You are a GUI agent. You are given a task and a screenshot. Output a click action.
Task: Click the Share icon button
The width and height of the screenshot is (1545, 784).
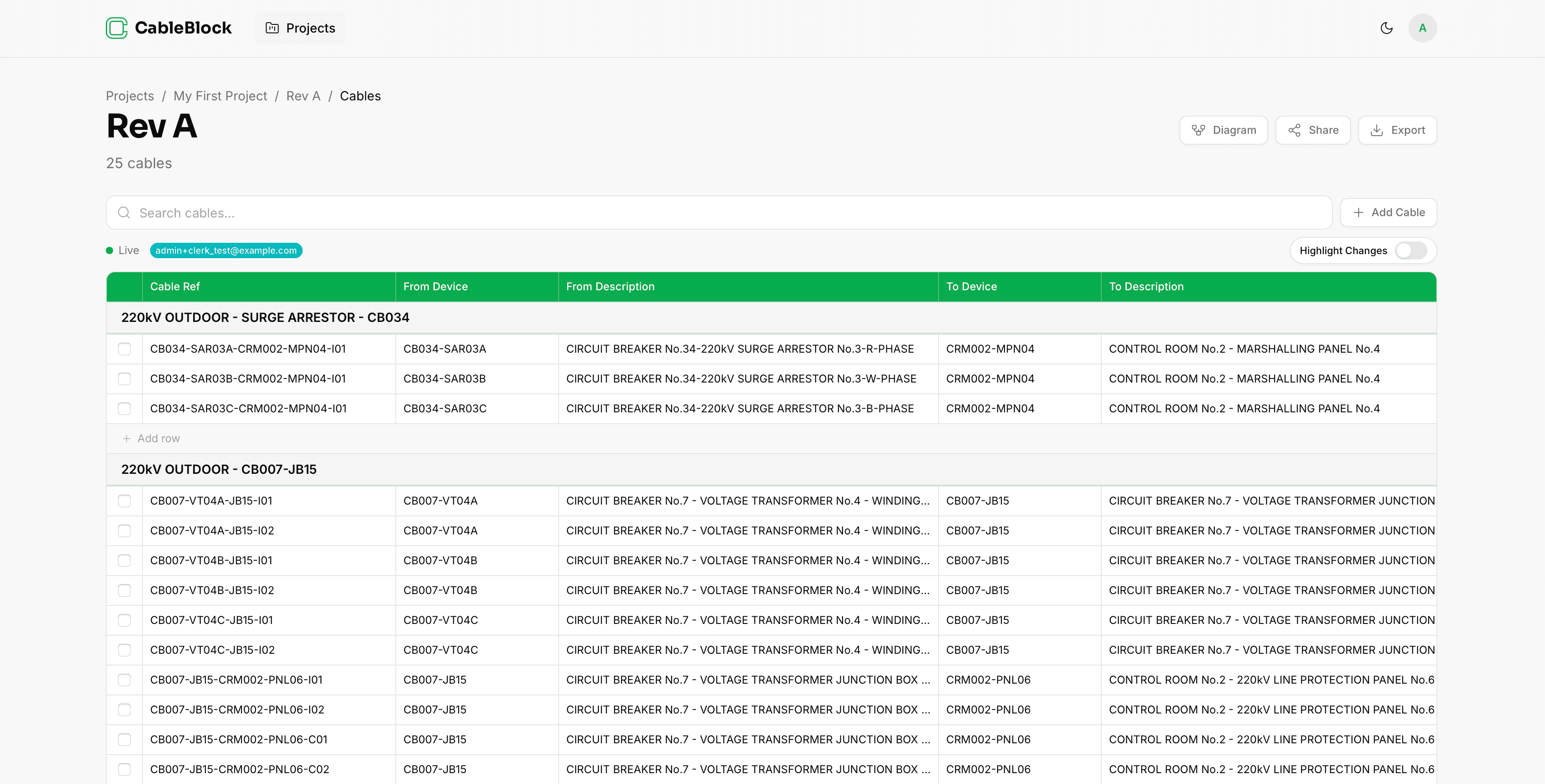click(1294, 130)
